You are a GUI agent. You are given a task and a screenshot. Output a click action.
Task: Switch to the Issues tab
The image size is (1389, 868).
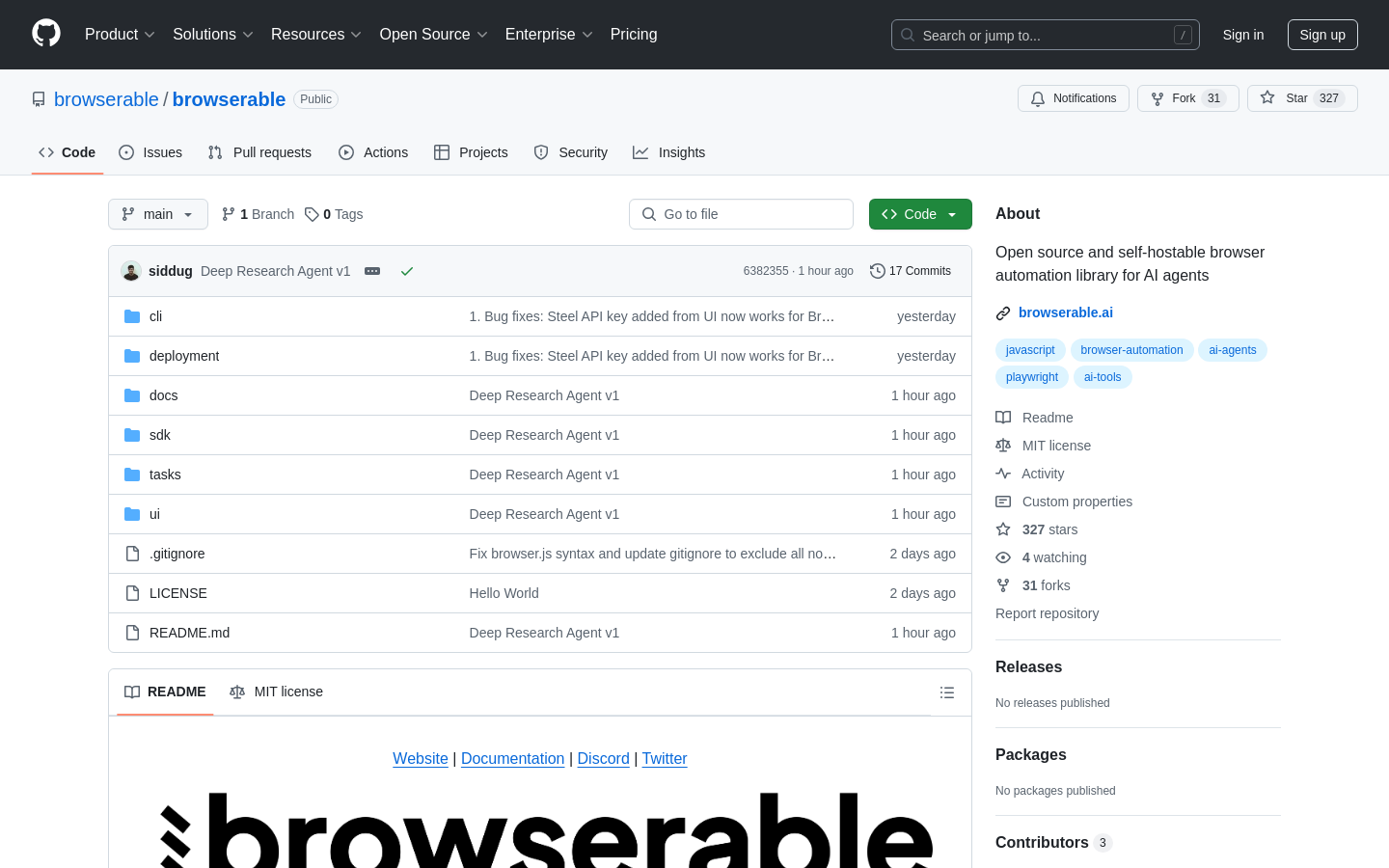pyautogui.click(x=150, y=152)
